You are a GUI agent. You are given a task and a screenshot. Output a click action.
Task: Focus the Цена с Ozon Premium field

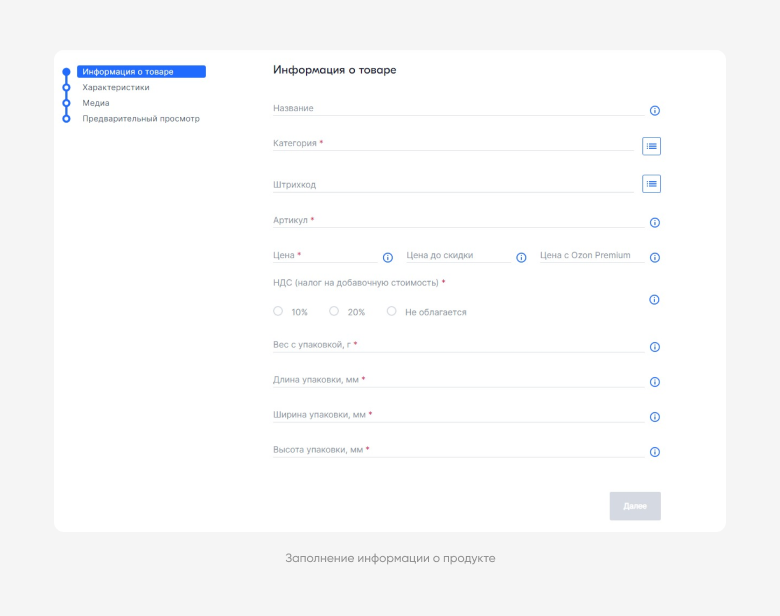coord(592,255)
